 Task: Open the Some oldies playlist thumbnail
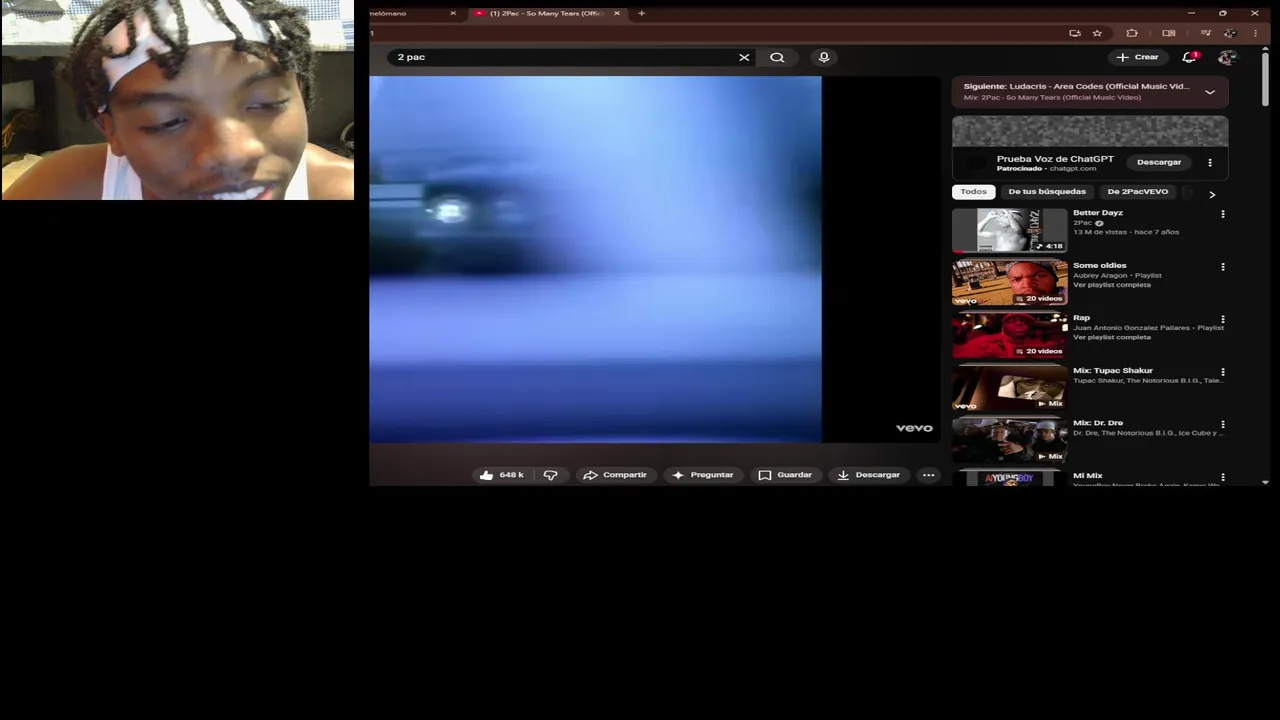tap(1010, 283)
